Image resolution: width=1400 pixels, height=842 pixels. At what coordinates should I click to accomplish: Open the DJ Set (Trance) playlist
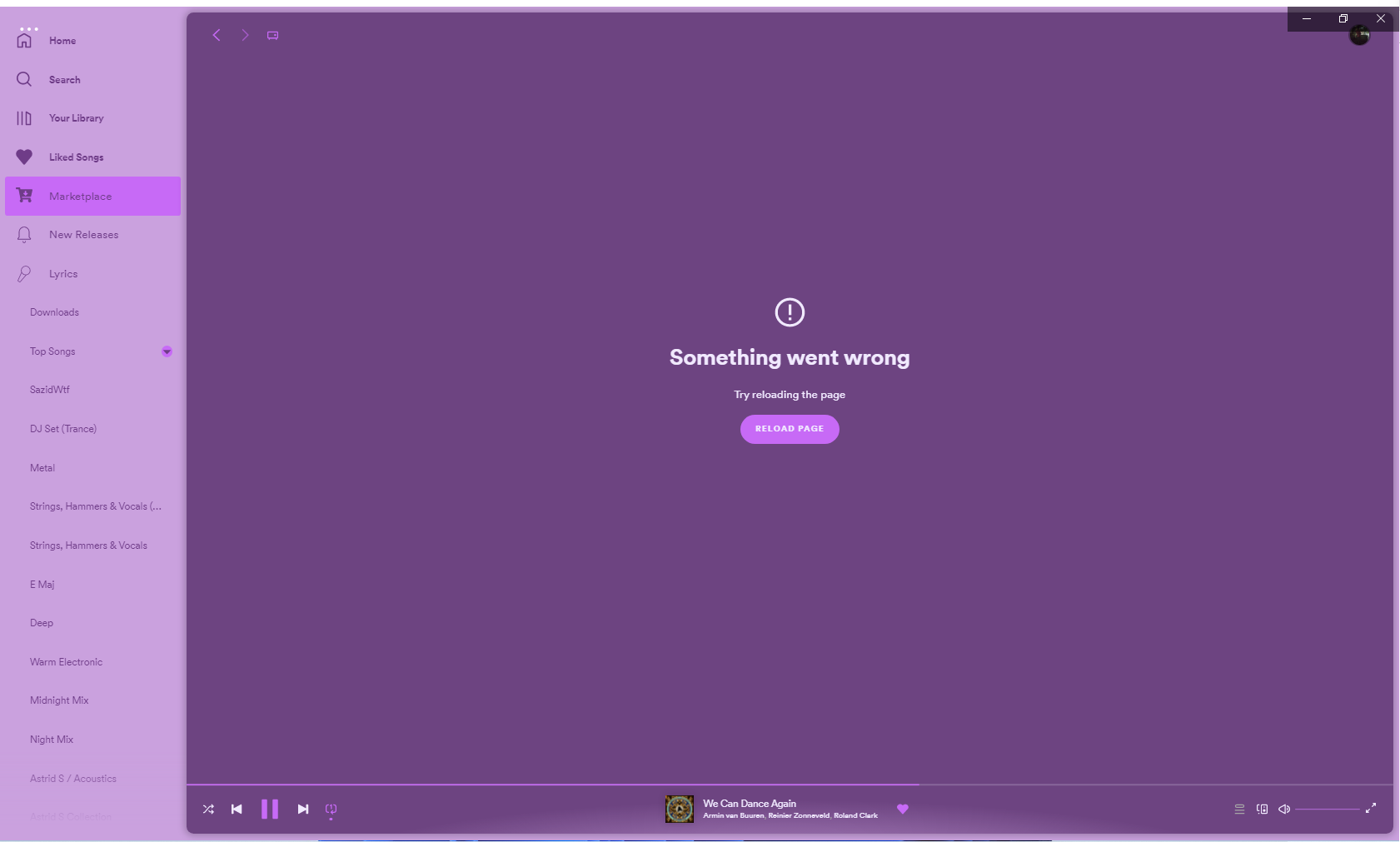(62, 428)
